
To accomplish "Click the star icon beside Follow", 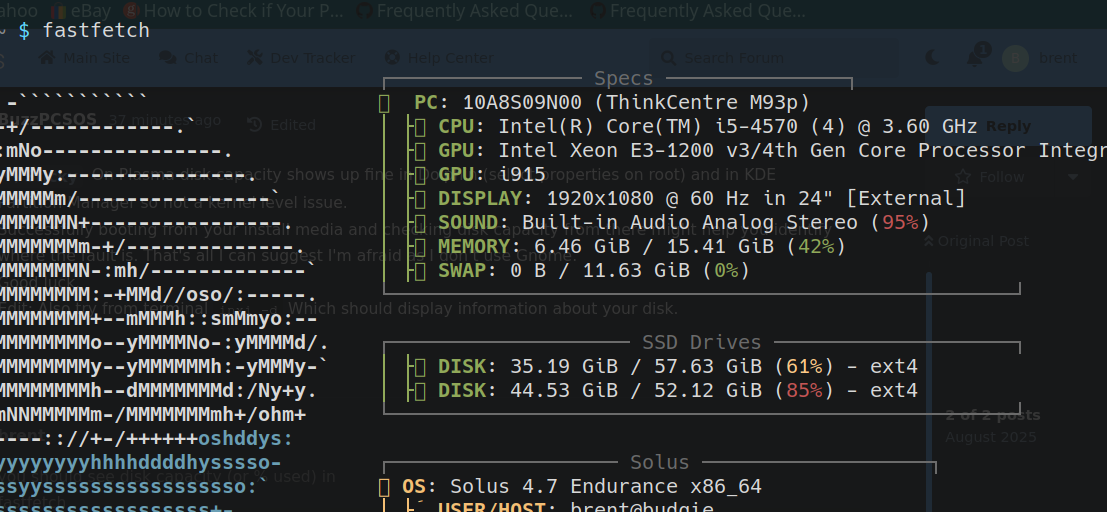I will point(962,177).
